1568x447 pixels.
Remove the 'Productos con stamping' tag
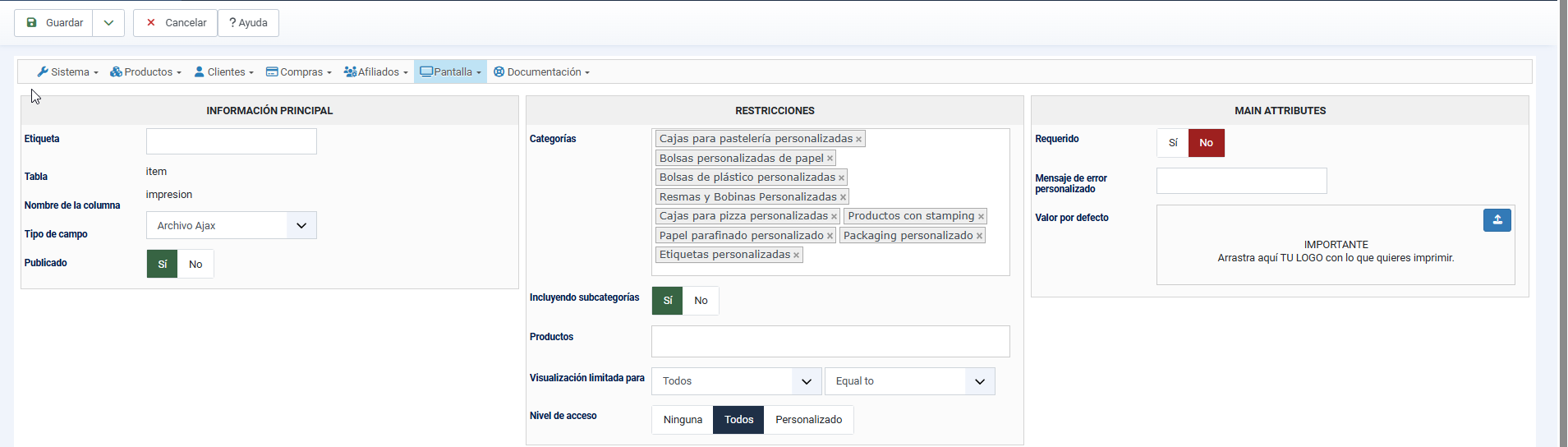click(x=981, y=217)
